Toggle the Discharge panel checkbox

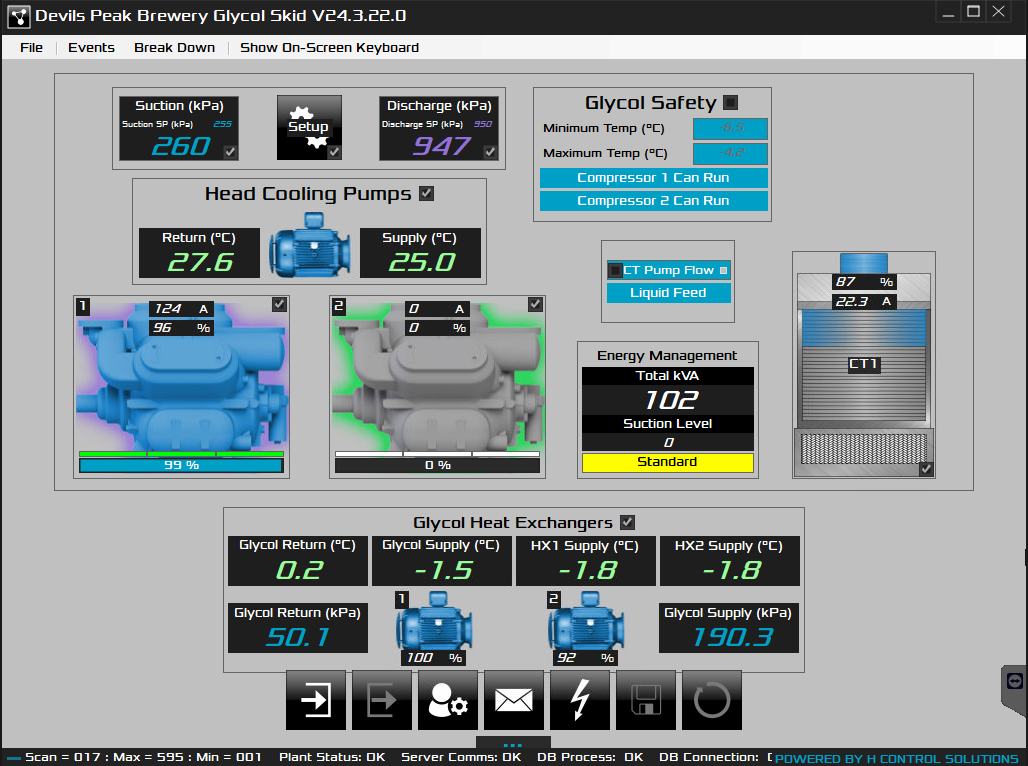[x=490, y=152]
